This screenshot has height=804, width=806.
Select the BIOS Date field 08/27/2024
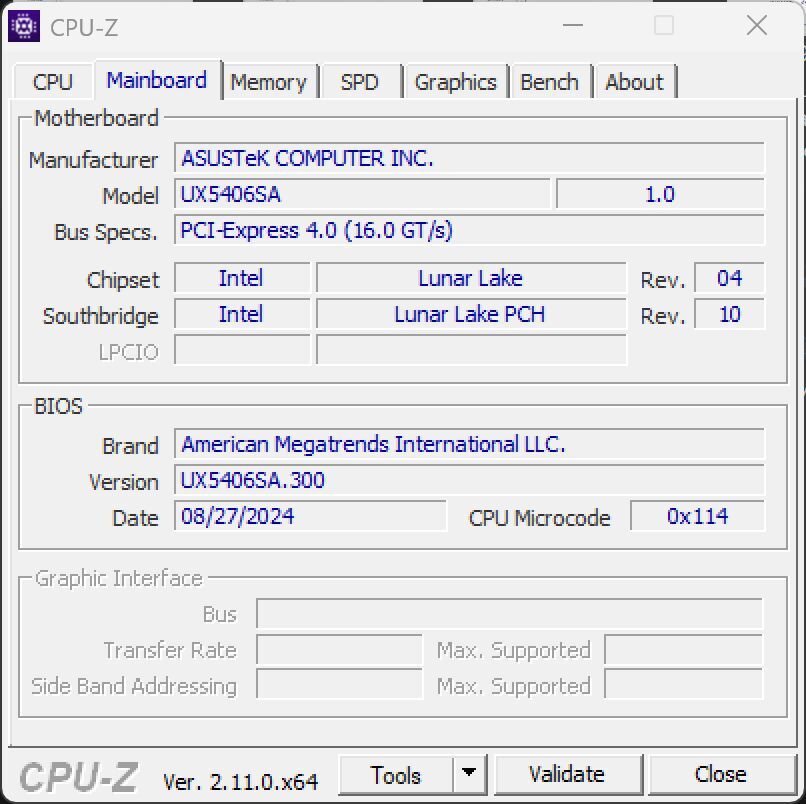click(310, 516)
